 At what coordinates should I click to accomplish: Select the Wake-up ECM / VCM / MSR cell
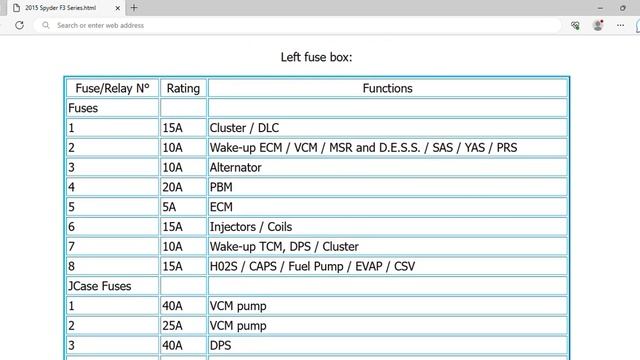(387, 147)
